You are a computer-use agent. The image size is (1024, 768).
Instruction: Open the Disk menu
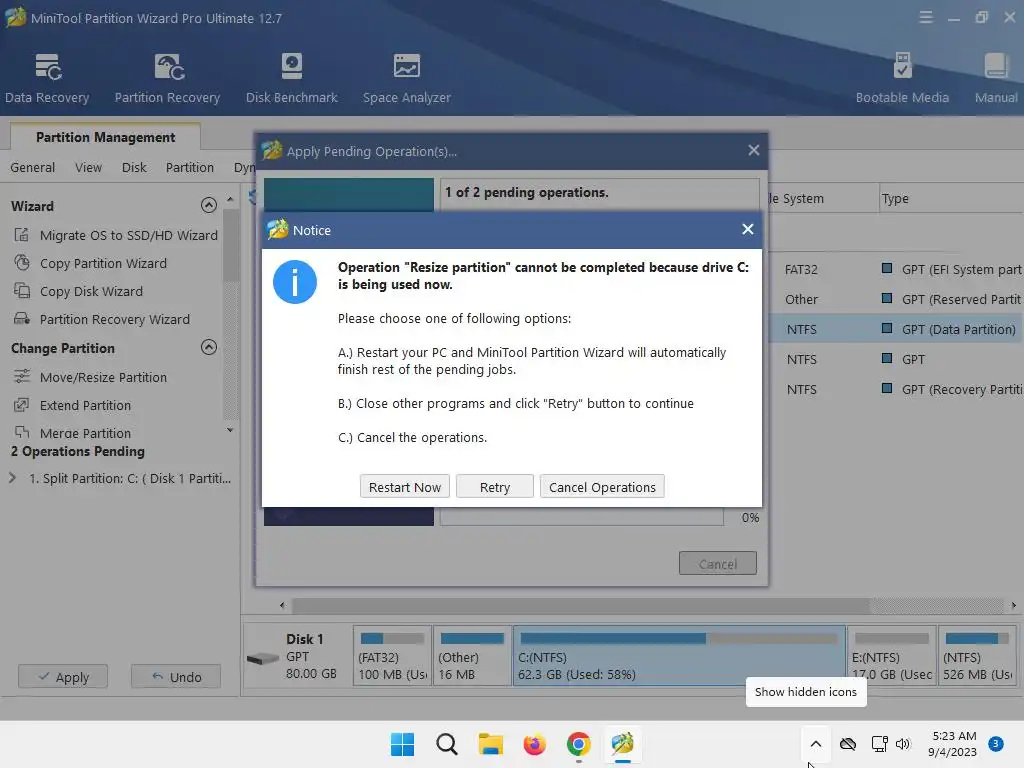pyautogui.click(x=134, y=167)
